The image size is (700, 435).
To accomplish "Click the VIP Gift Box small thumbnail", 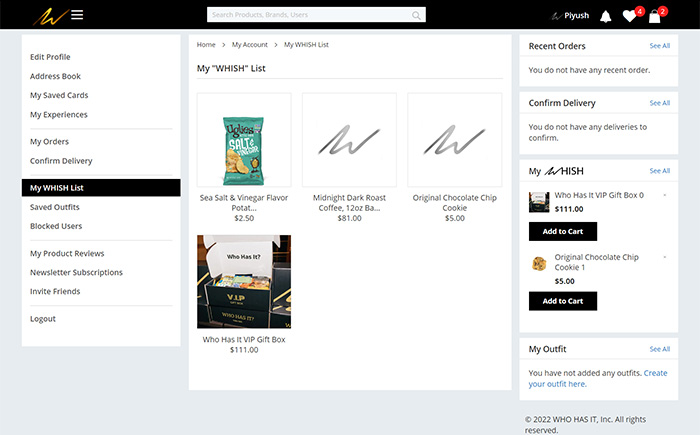I will pyautogui.click(x=539, y=202).
